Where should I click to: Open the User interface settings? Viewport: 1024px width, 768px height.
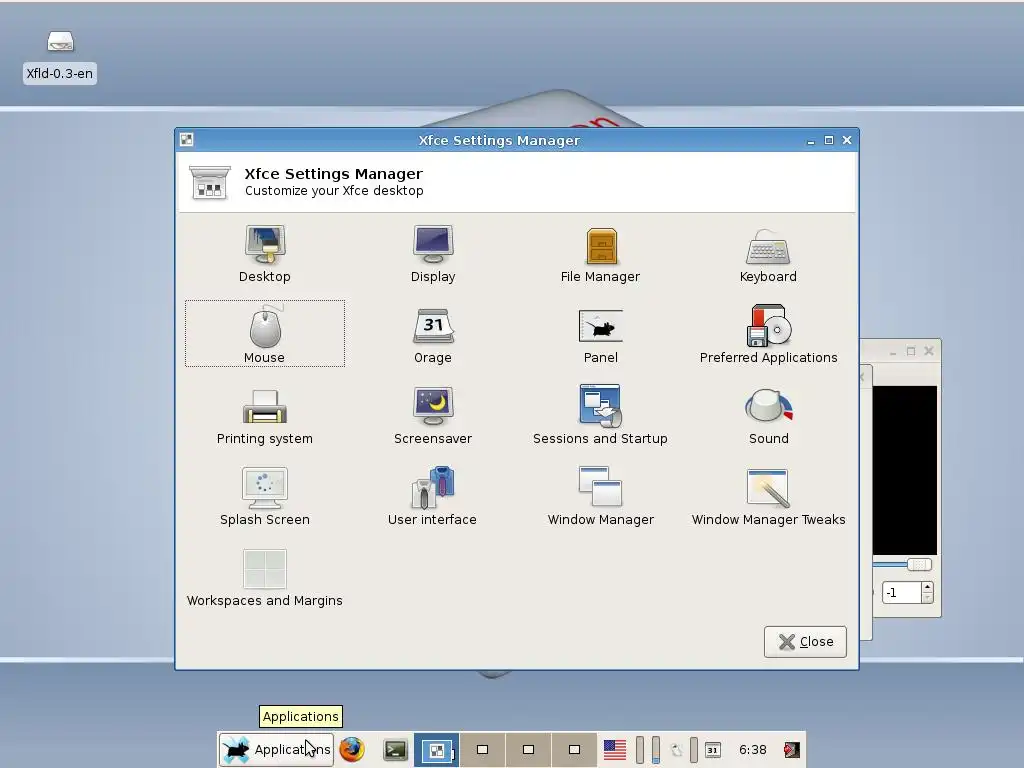432,498
